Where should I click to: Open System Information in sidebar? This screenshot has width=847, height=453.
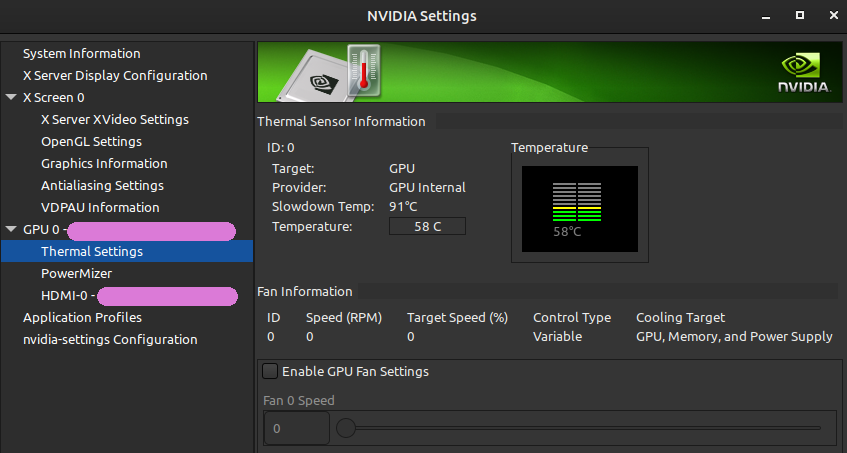(82, 53)
